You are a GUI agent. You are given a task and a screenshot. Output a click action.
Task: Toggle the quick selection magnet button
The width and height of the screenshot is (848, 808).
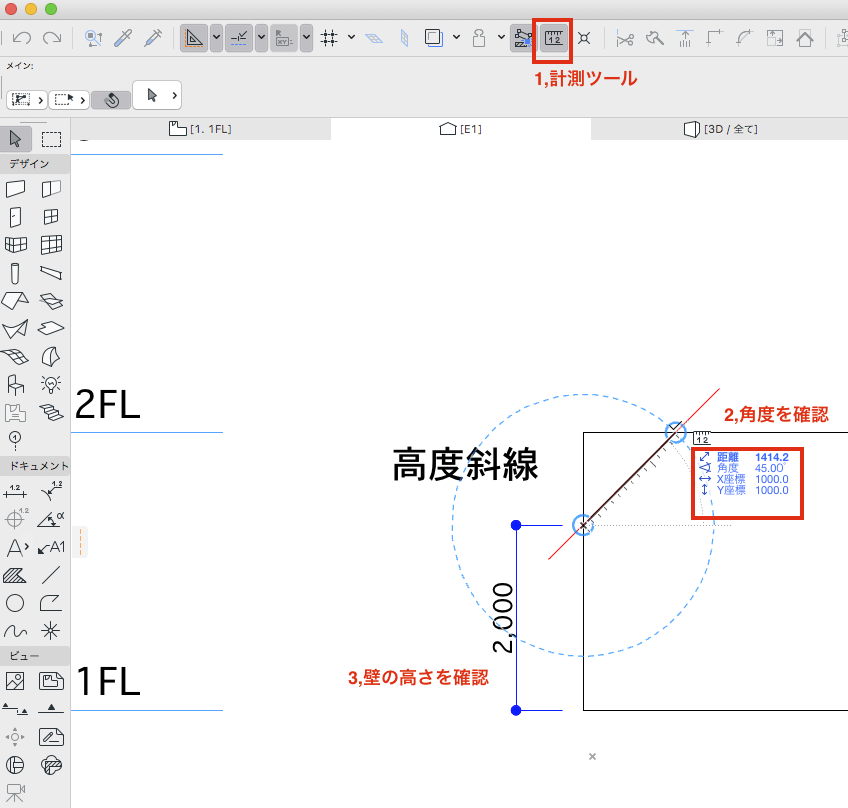[x=111, y=99]
